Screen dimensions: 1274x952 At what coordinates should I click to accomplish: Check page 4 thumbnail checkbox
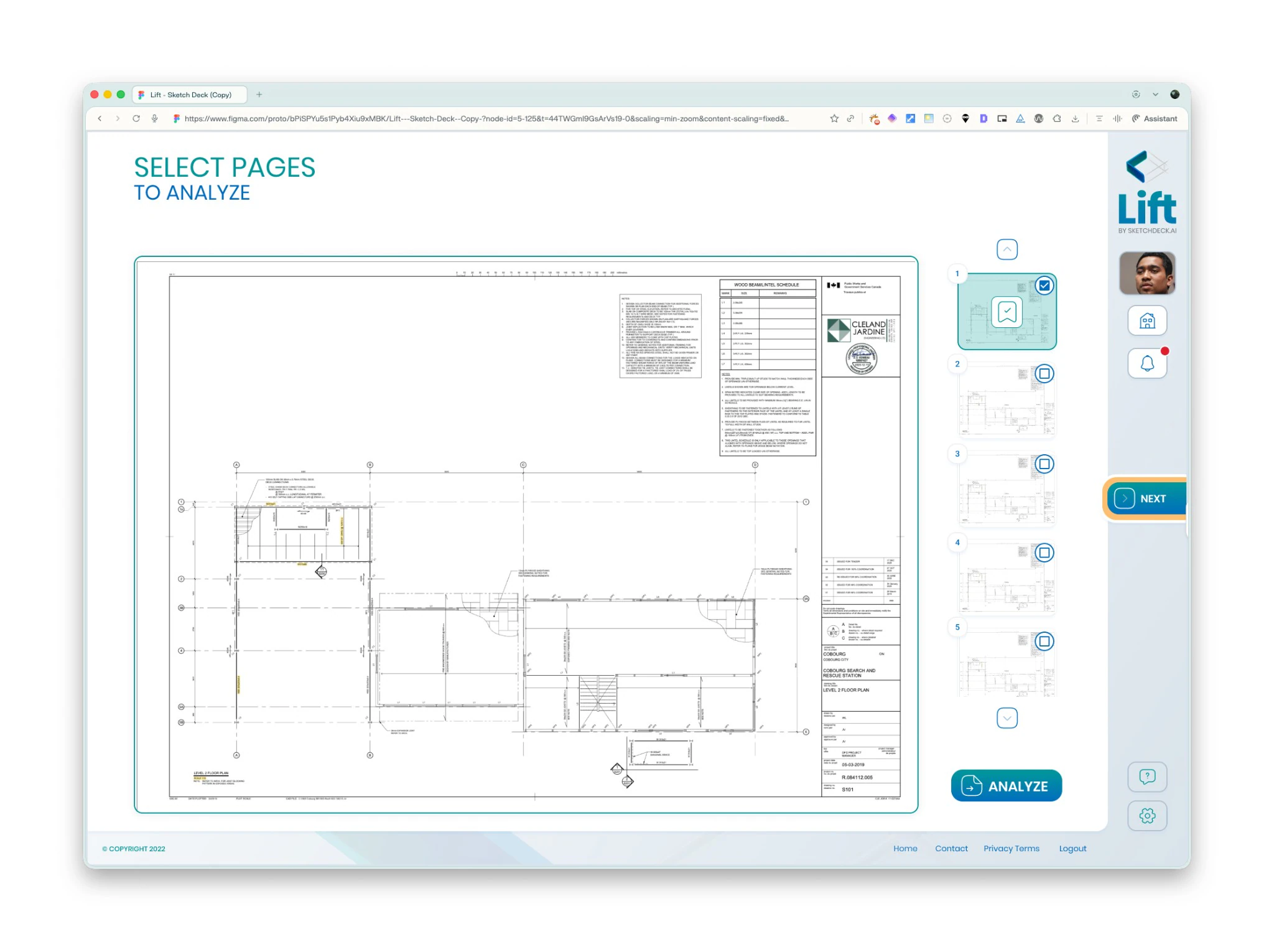click(x=1044, y=553)
